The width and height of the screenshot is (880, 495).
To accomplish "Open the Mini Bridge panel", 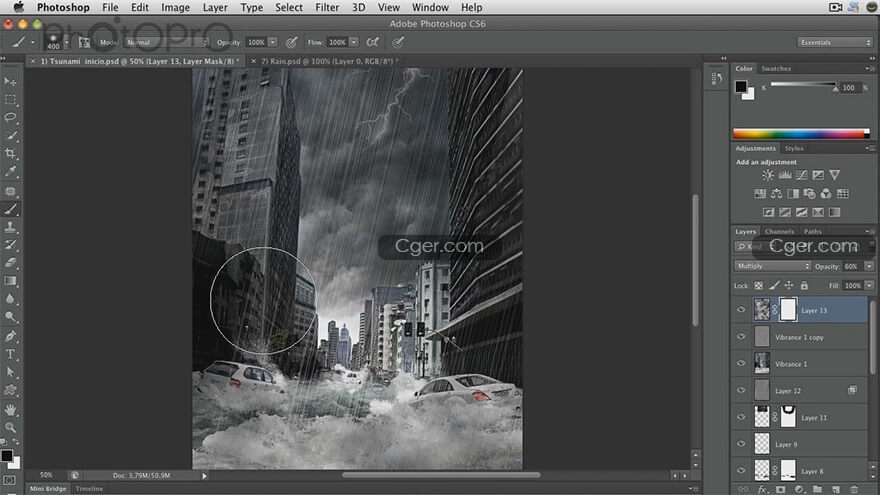I will 48,489.
